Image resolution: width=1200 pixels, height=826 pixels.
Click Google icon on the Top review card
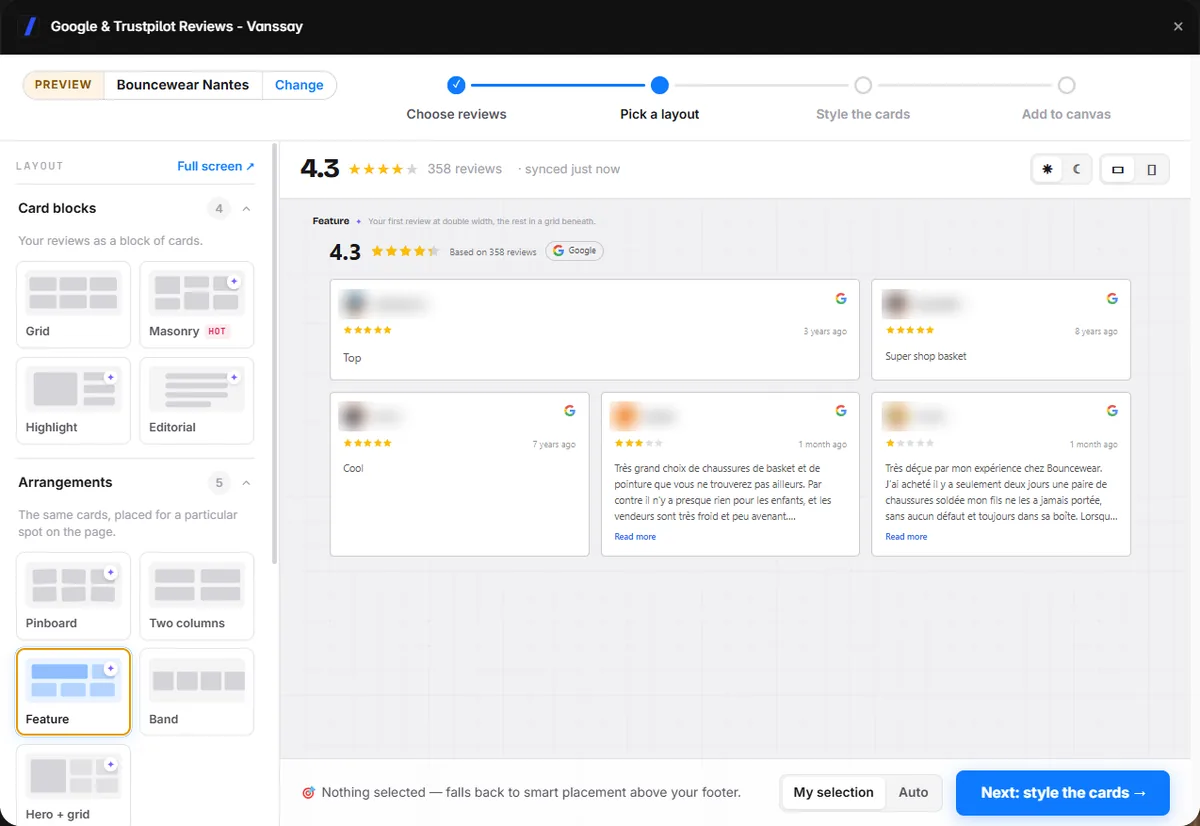point(841,298)
